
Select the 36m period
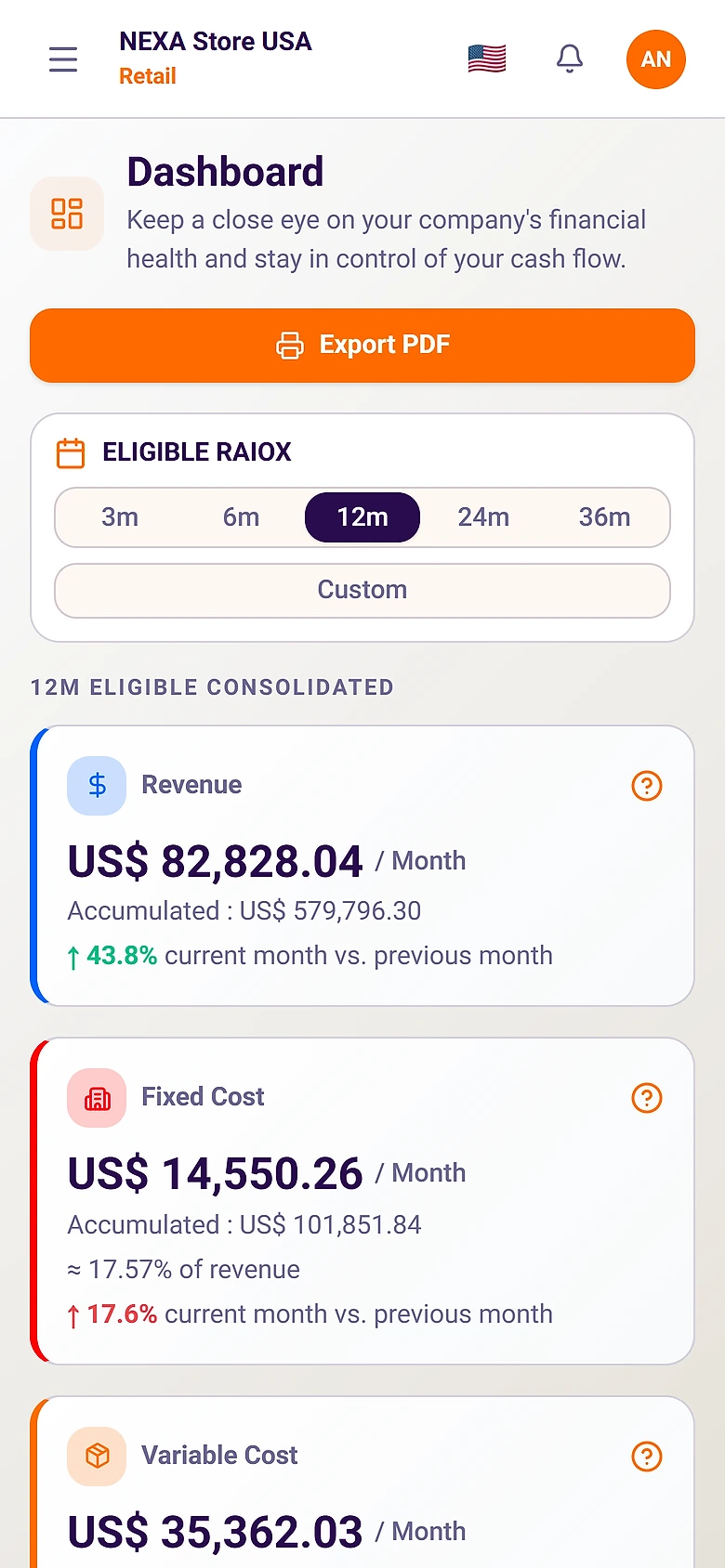[x=605, y=517]
